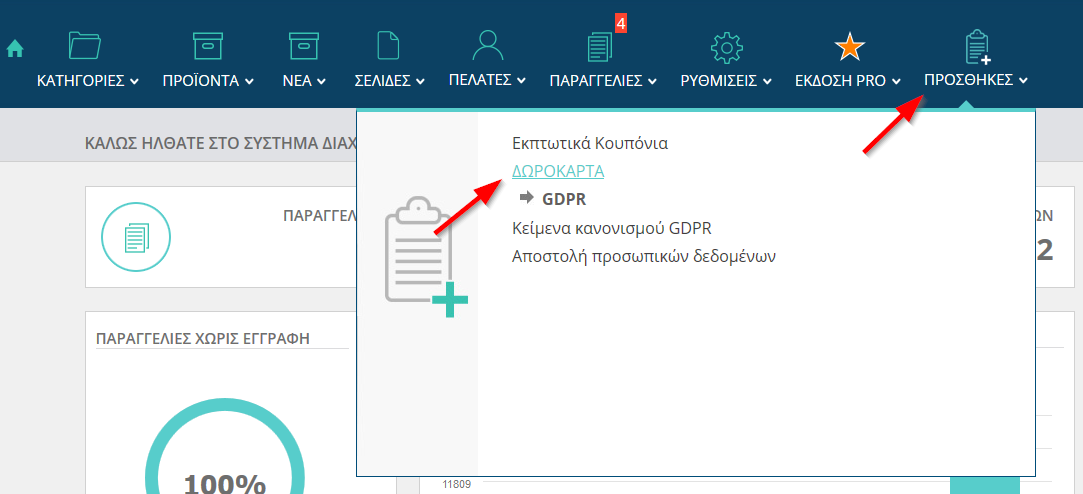The image size is (1083, 494).
Task: Click the archive box icon above ΝΕΑ
Action: click(303, 46)
